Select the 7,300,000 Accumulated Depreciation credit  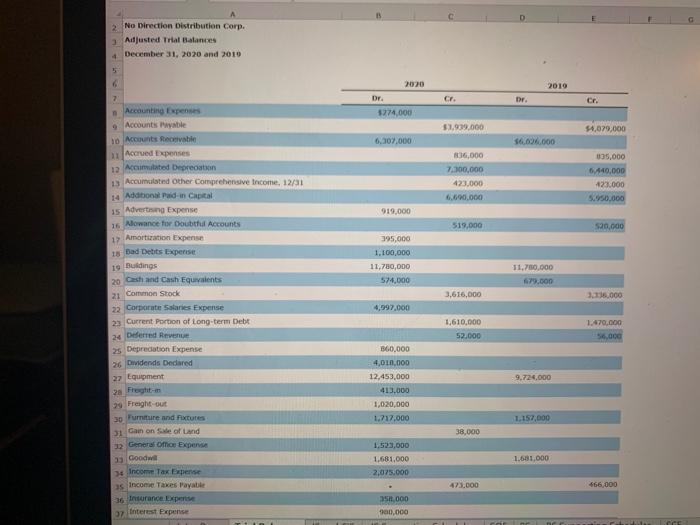[465, 169]
